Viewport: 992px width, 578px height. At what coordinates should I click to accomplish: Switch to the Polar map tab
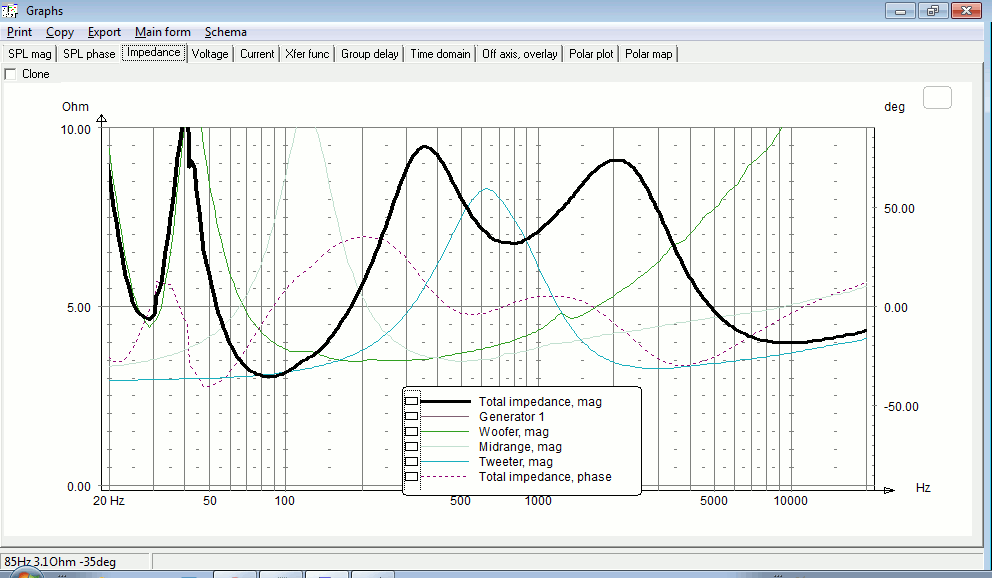tap(648, 54)
